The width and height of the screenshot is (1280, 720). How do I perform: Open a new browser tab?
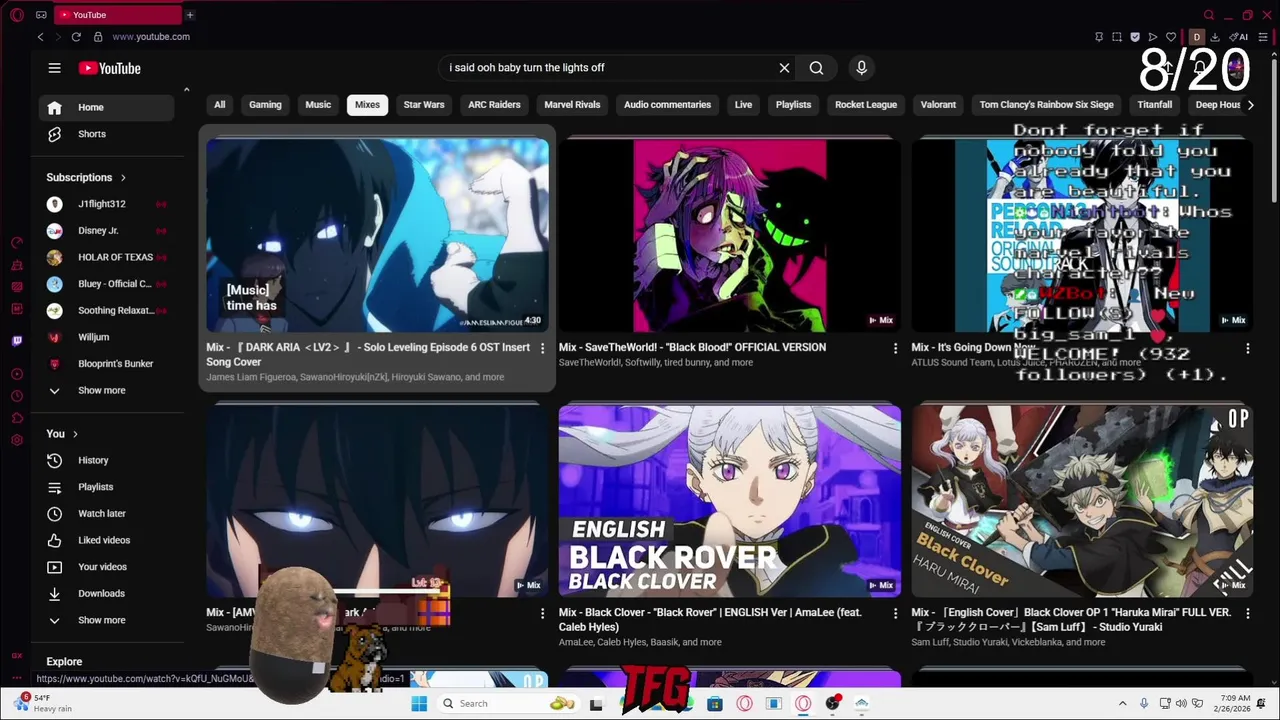189,15
